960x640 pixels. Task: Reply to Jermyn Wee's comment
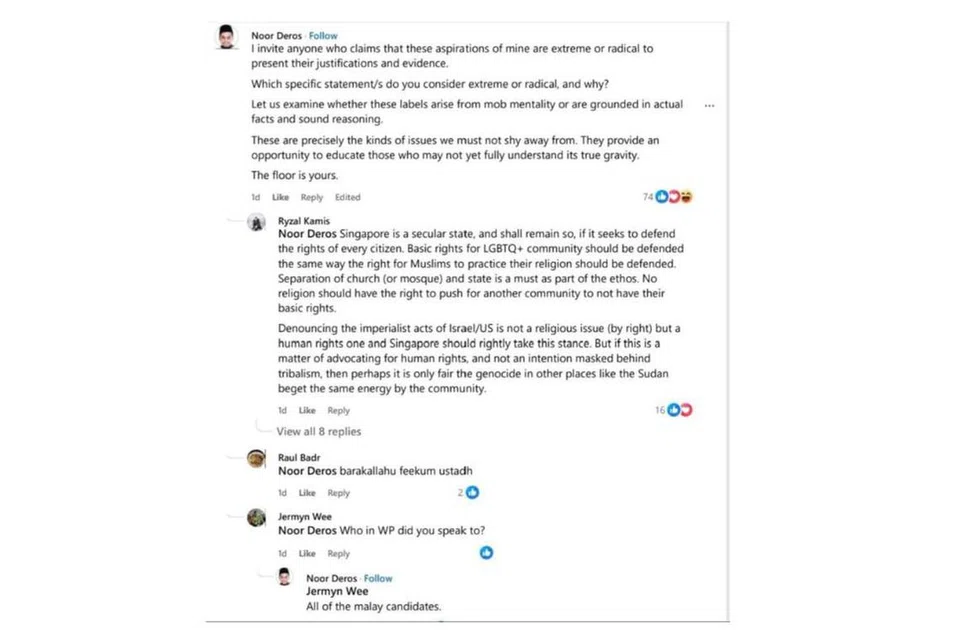(339, 553)
